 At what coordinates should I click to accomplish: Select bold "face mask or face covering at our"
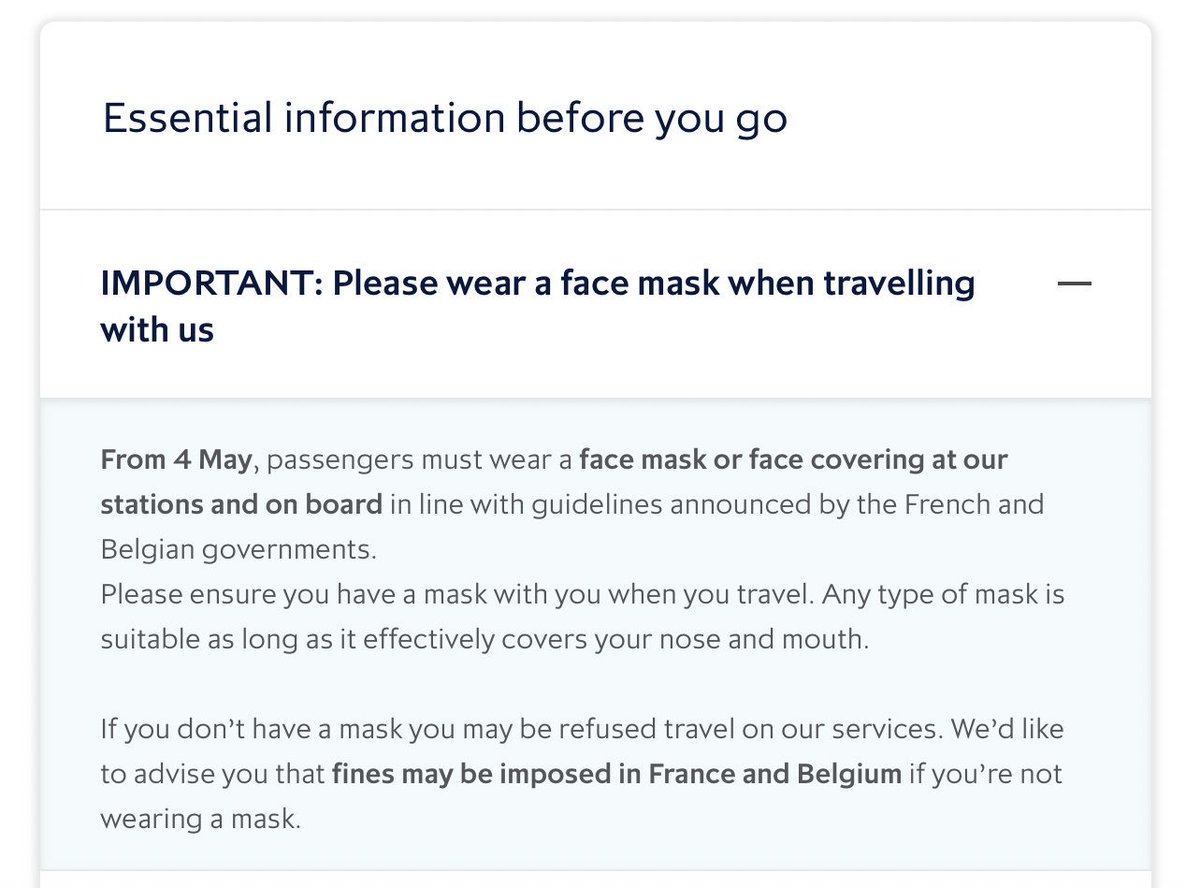point(793,460)
